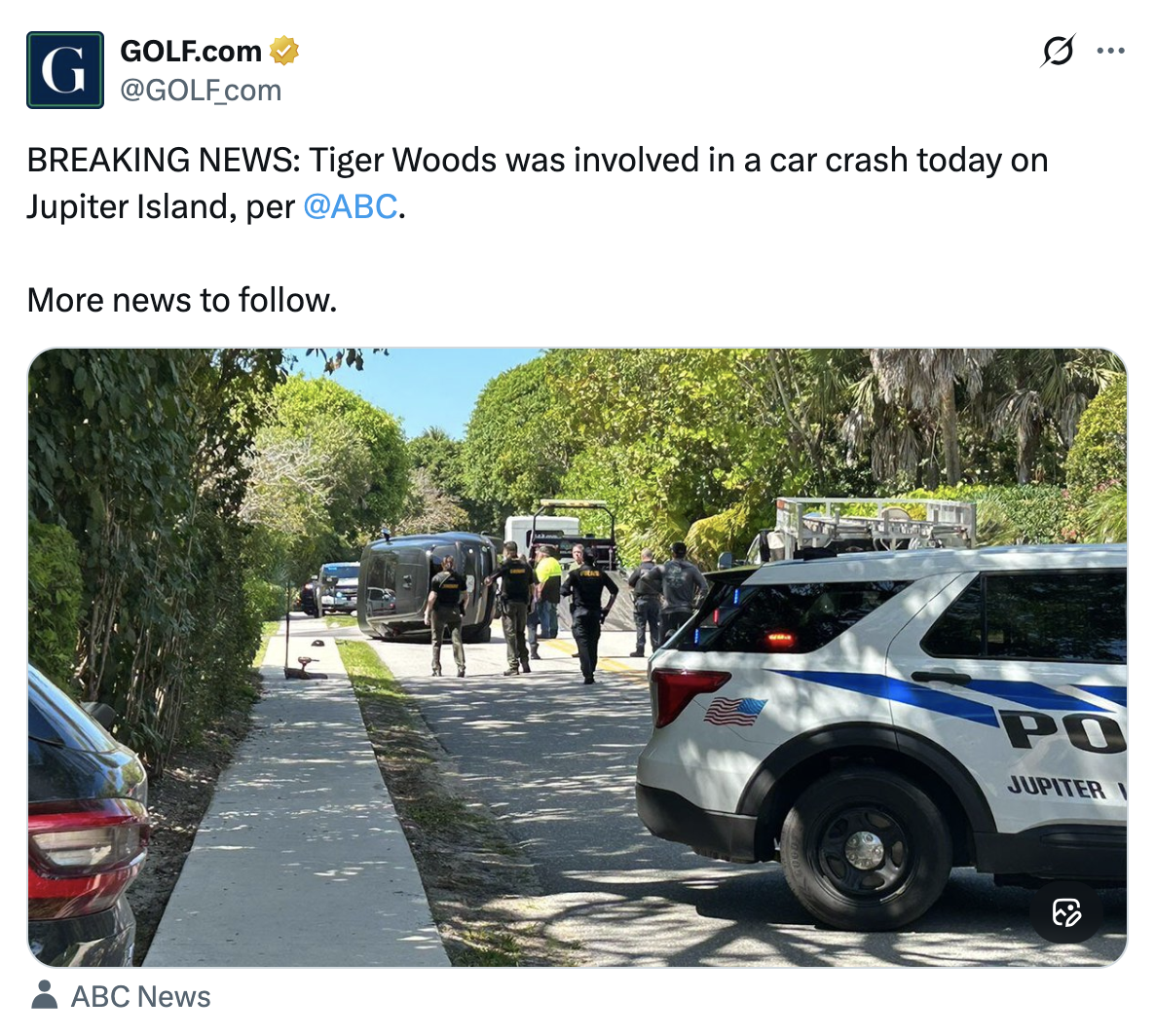Viewport: 1155px width, 1036px height.
Task: Open the @ABC mention link
Action: [x=351, y=206]
